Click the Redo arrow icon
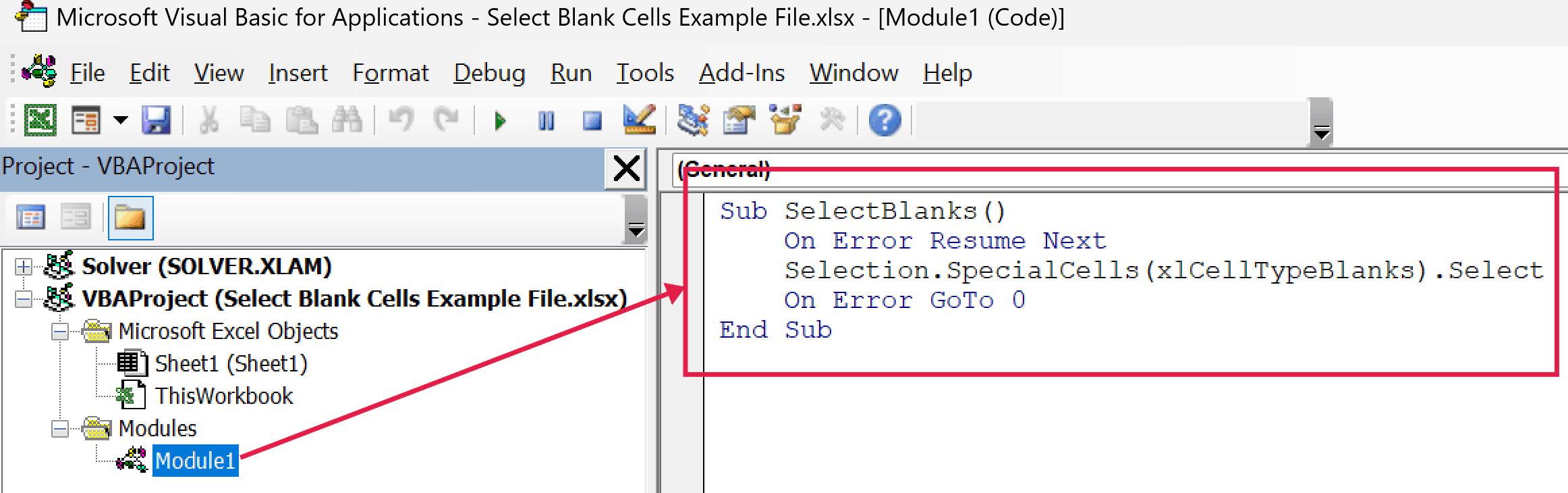 (446, 121)
